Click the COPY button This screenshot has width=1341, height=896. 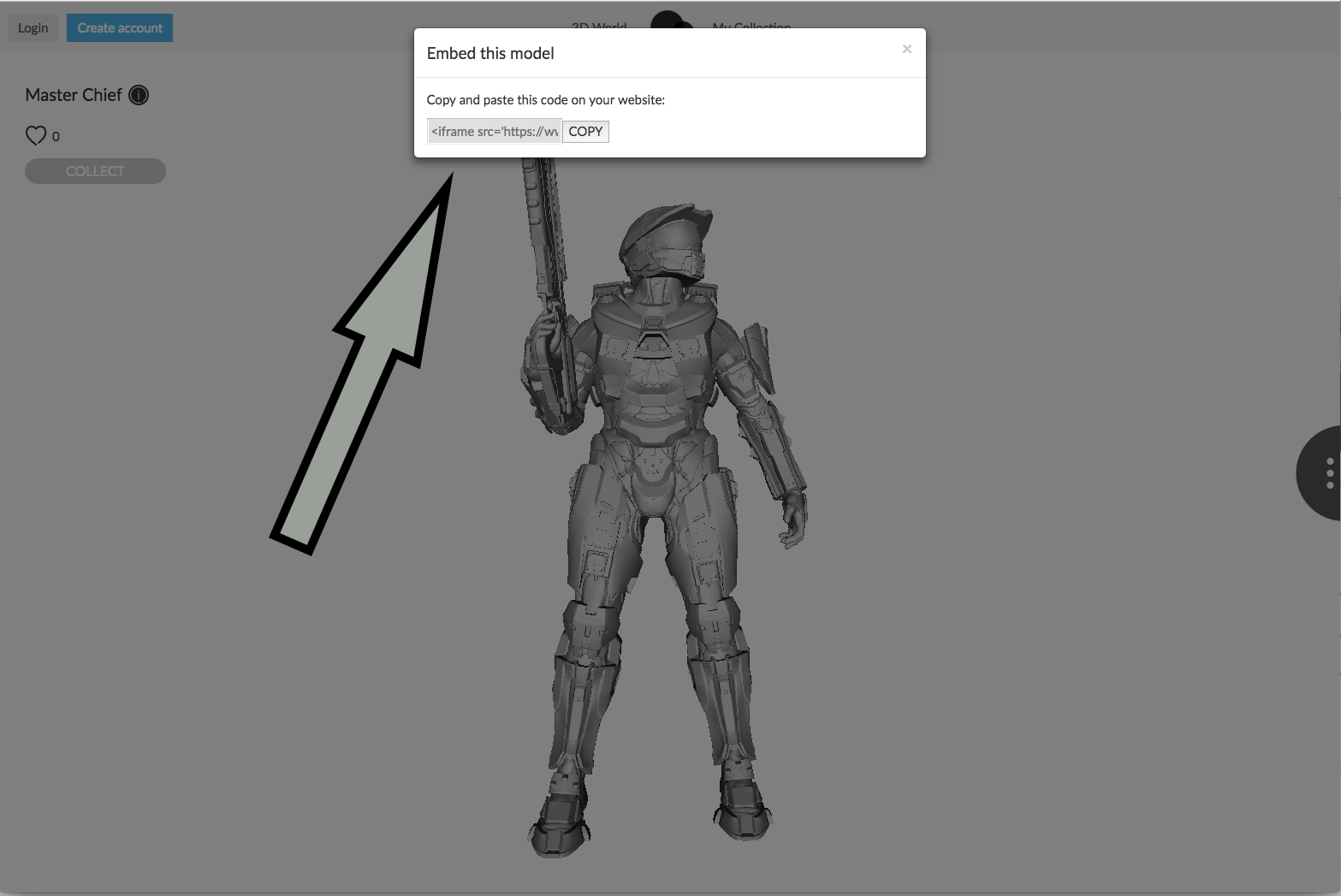585,131
